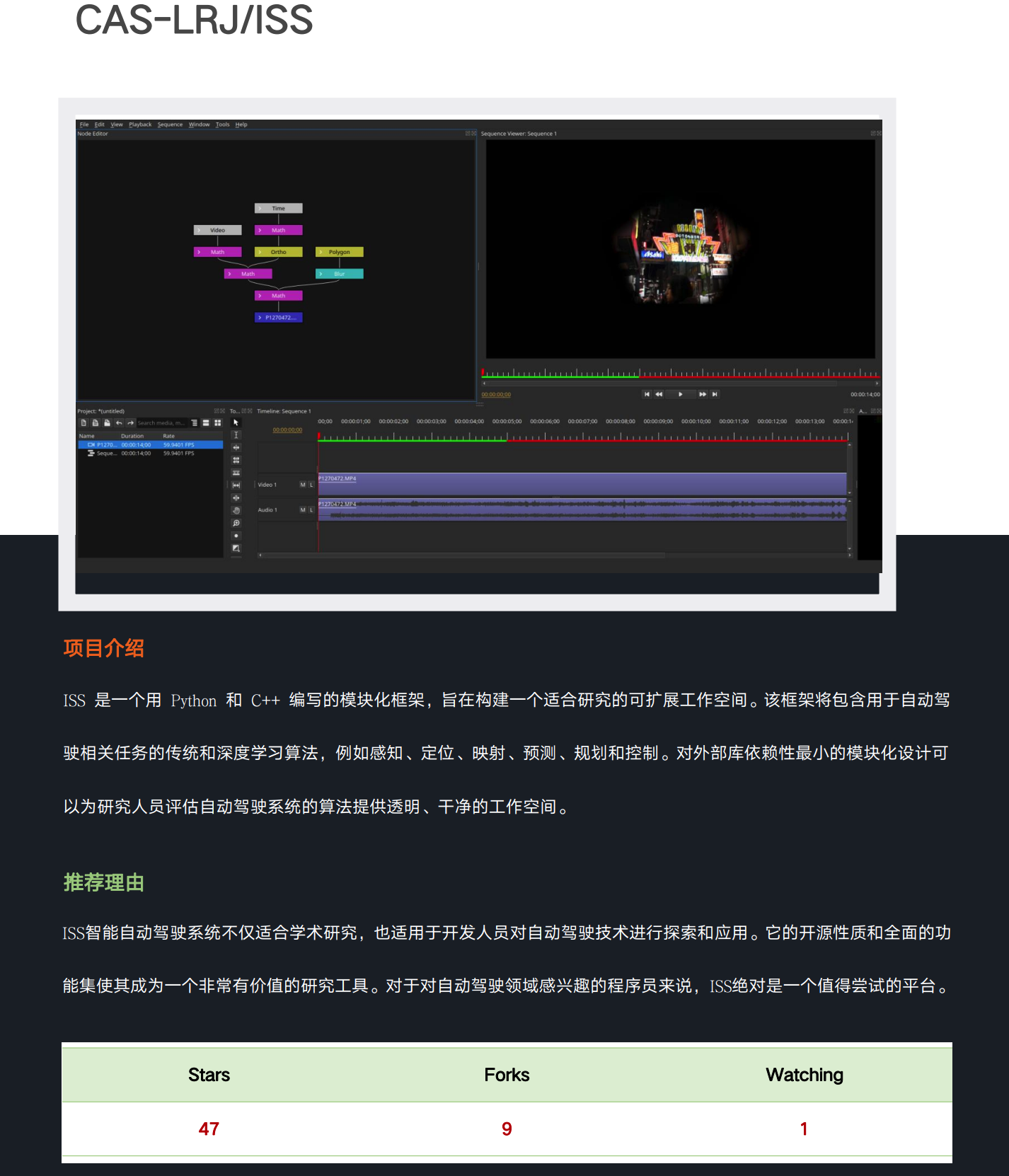Select the Pointer tool in toolbox
Screen dimensions: 1009x1176
pos(236,422)
